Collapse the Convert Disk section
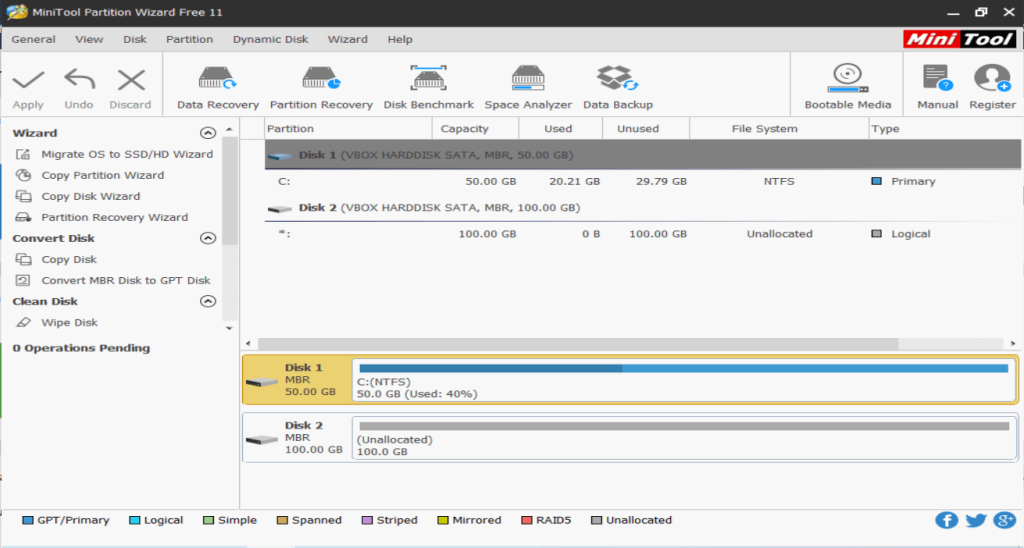The image size is (1024, 548). (208, 238)
